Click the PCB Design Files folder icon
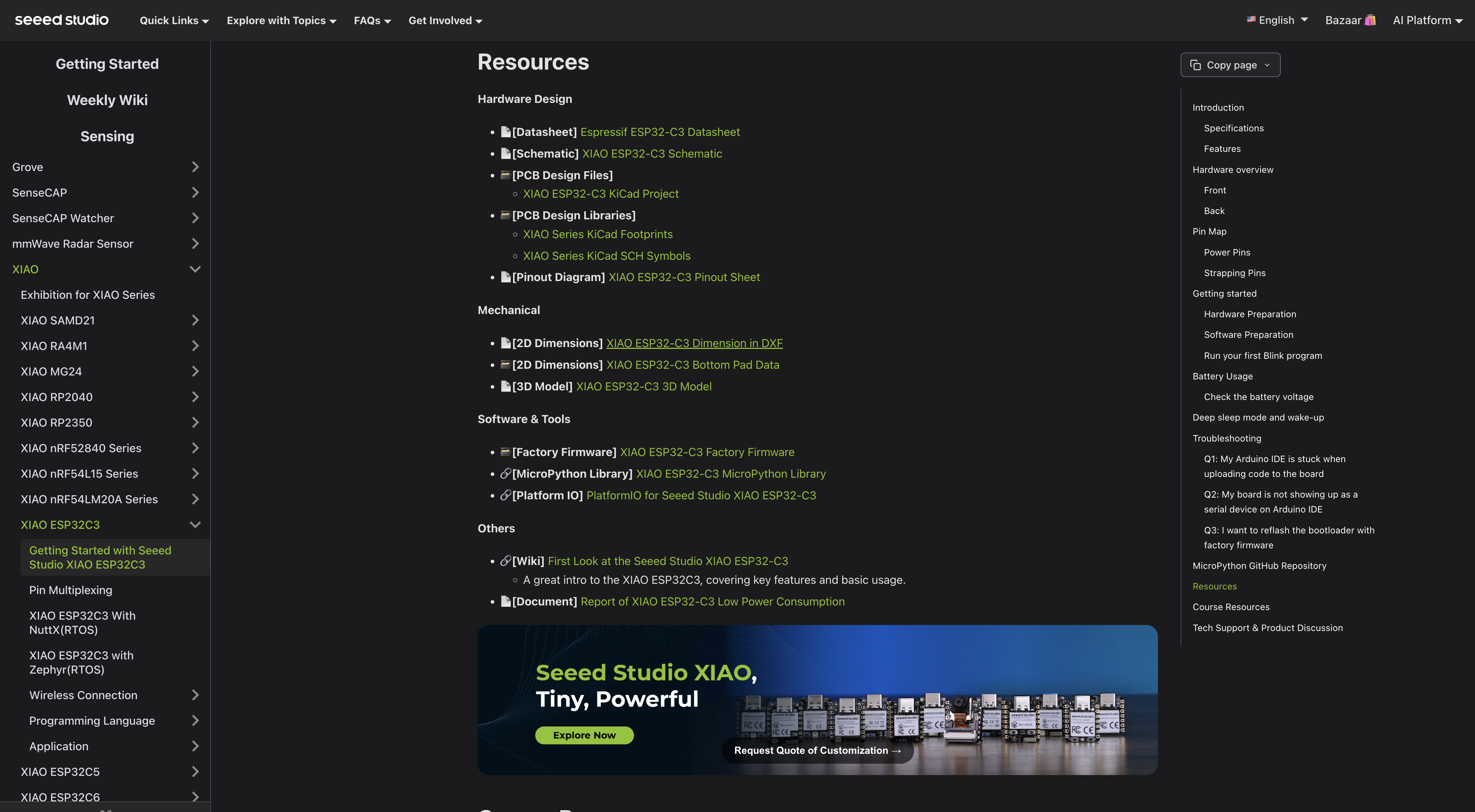 coord(506,175)
